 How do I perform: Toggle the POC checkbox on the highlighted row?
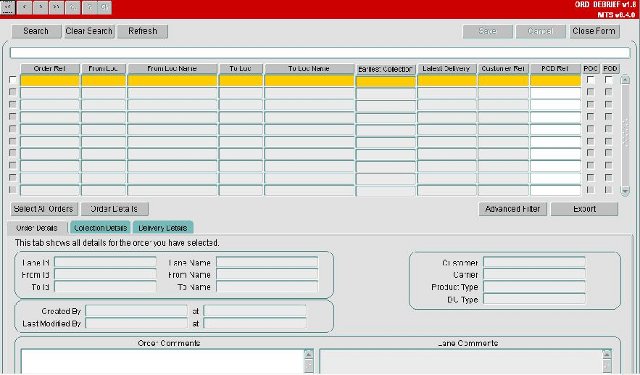pos(590,80)
